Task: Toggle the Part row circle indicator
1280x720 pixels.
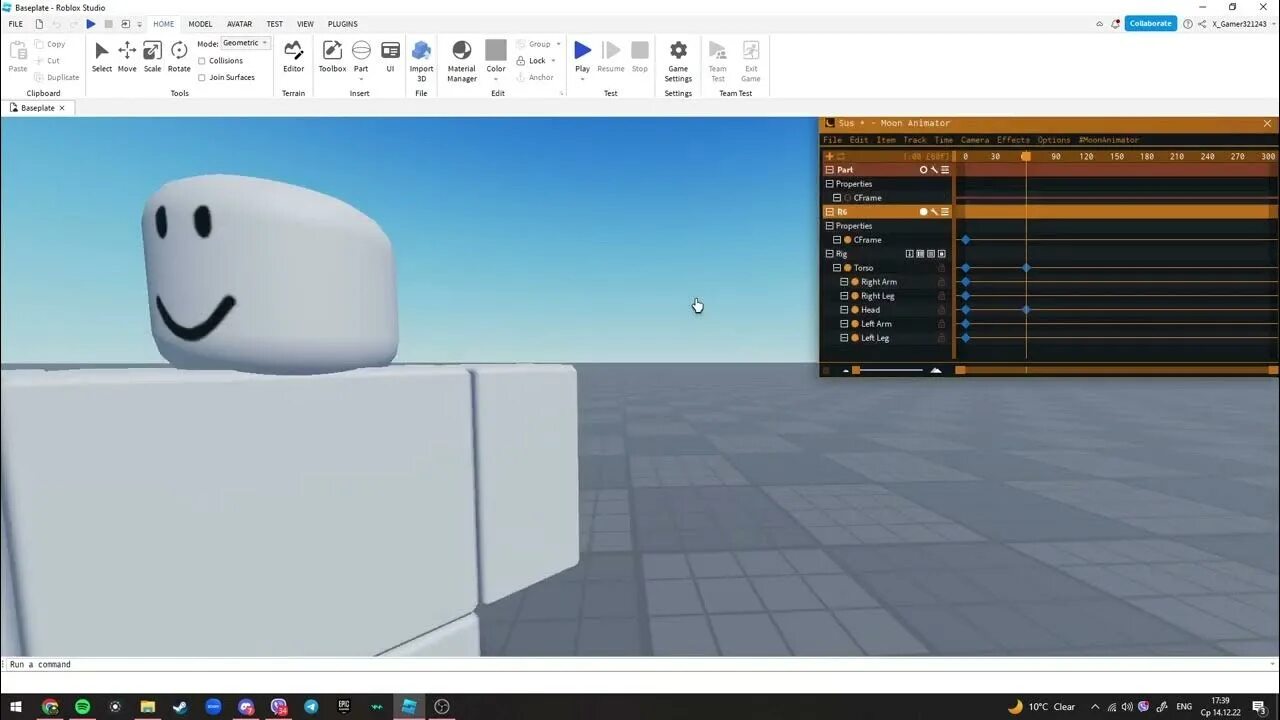Action: [924, 170]
